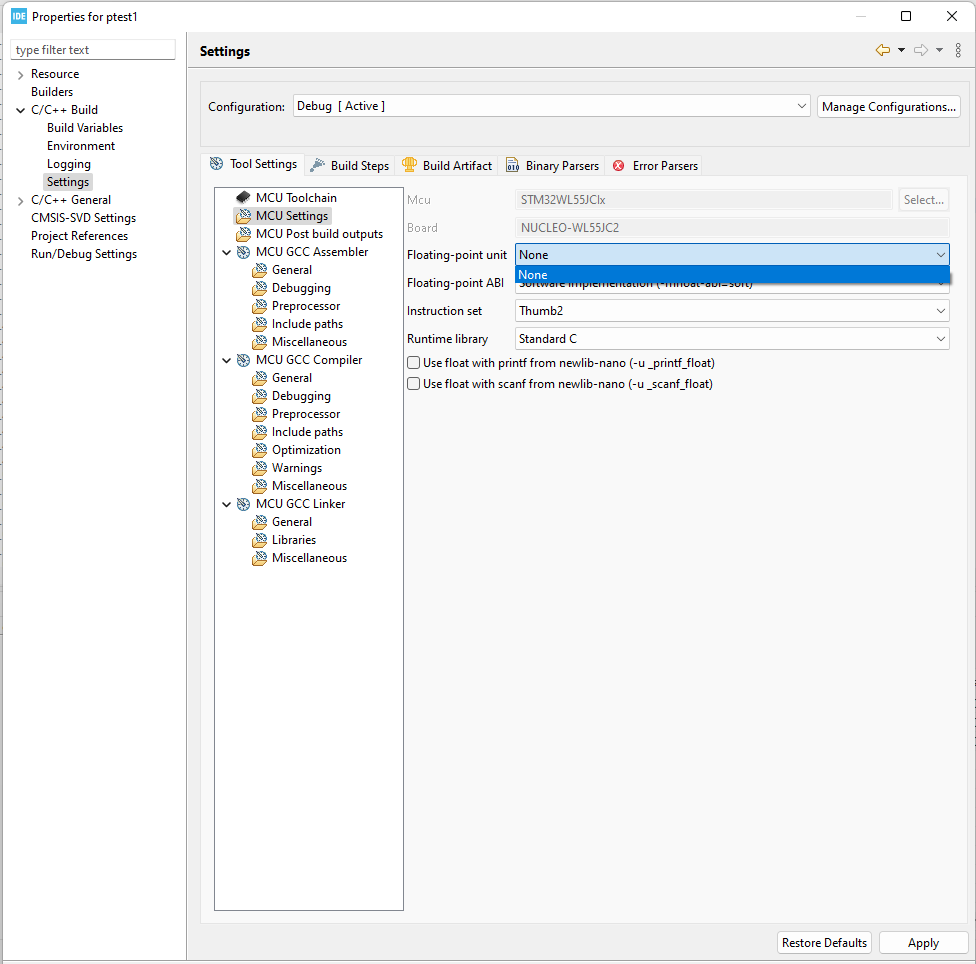This screenshot has width=976, height=964.
Task: Click icon beside Linker Libraries
Action: coord(260,540)
